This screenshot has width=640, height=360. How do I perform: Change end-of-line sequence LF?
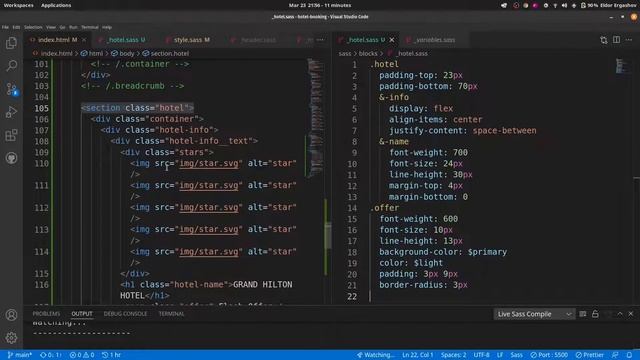coord(500,355)
